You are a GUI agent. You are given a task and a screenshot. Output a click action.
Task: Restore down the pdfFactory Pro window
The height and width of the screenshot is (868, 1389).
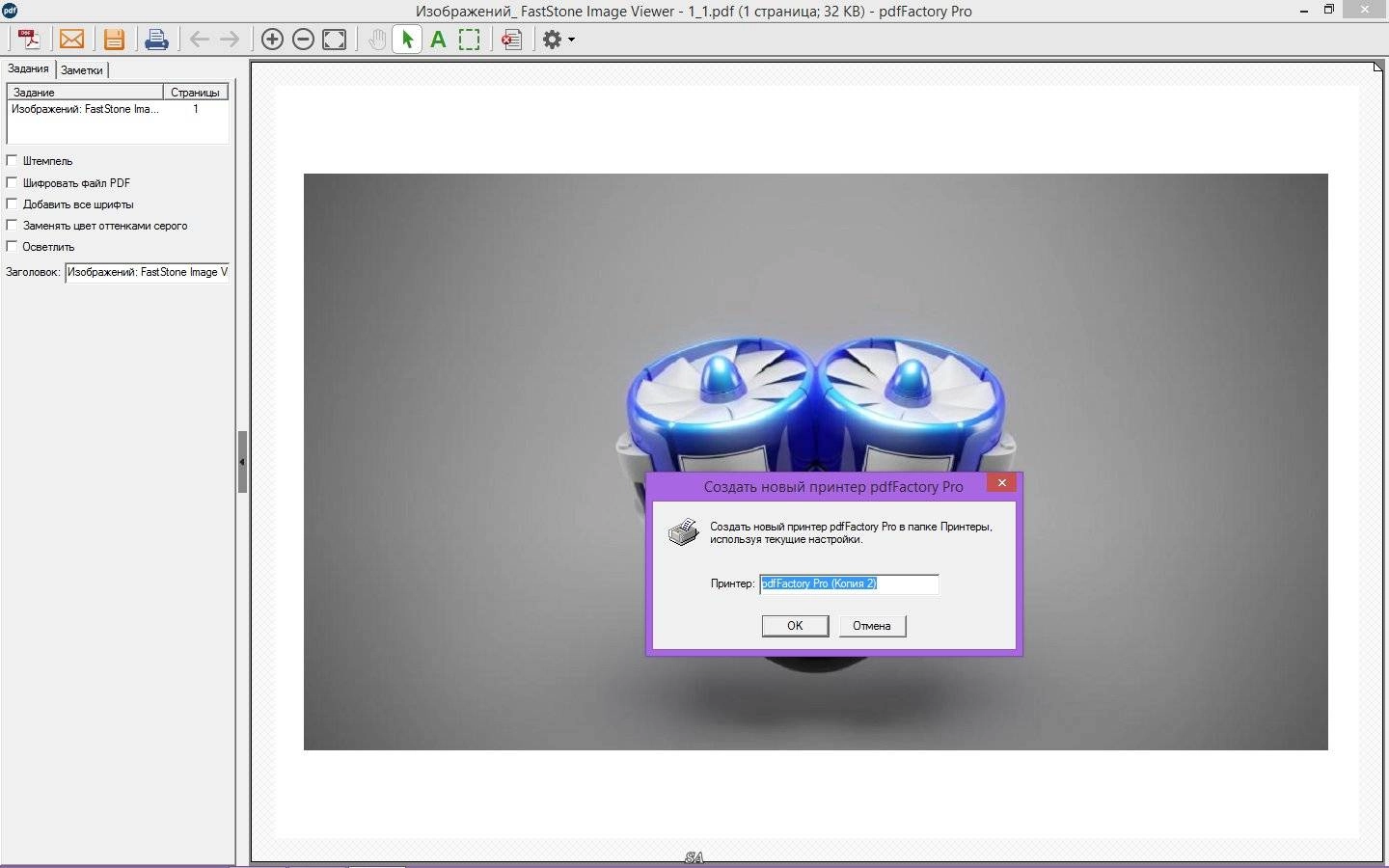[x=1328, y=10]
